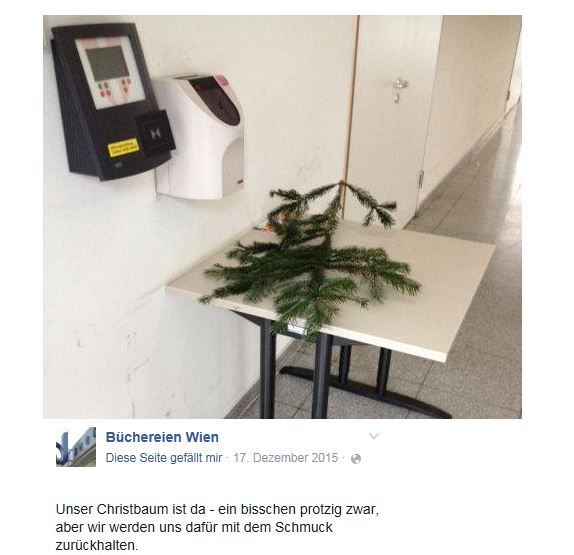
Task: Click the 'Diese Seite gefällt mir' link
Action: click(164, 458)
